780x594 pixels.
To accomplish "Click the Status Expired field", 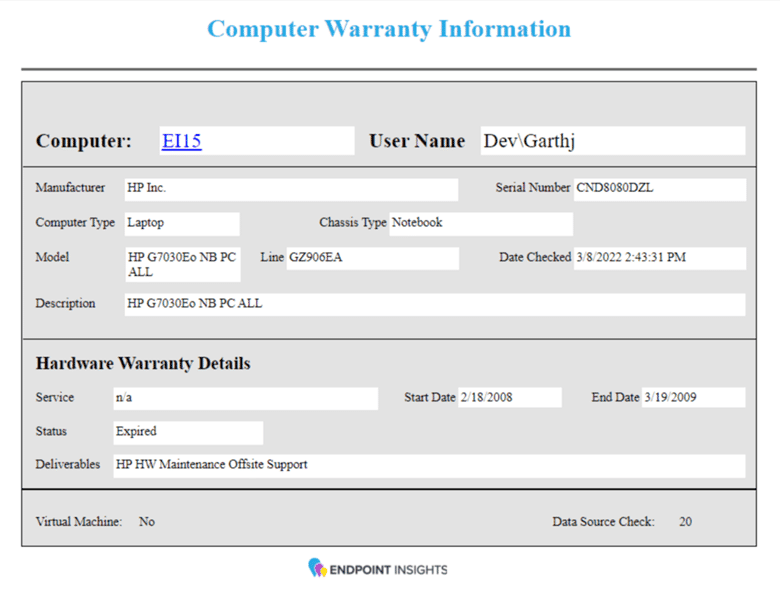I will click(188, 432).
